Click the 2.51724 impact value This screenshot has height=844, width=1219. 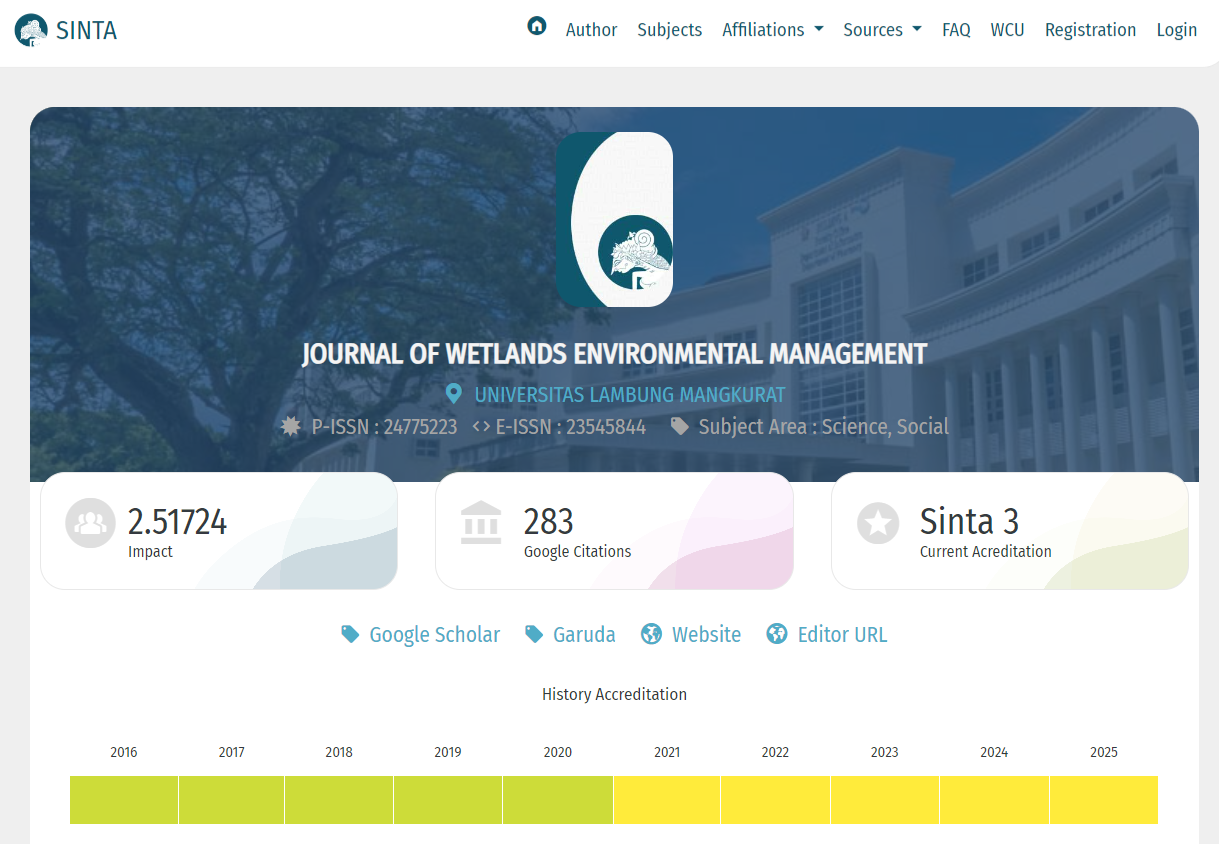coord(177,522)
